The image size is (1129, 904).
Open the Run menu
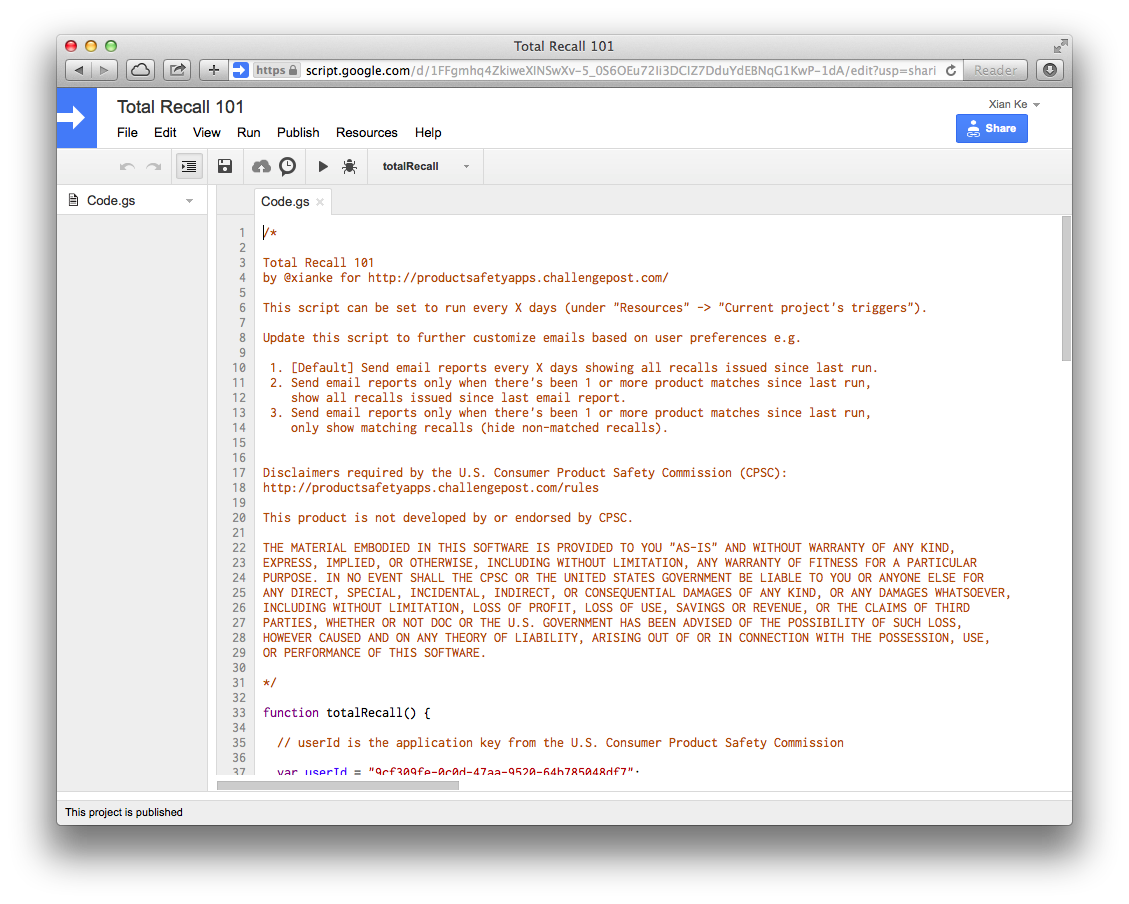click(248, 132)
